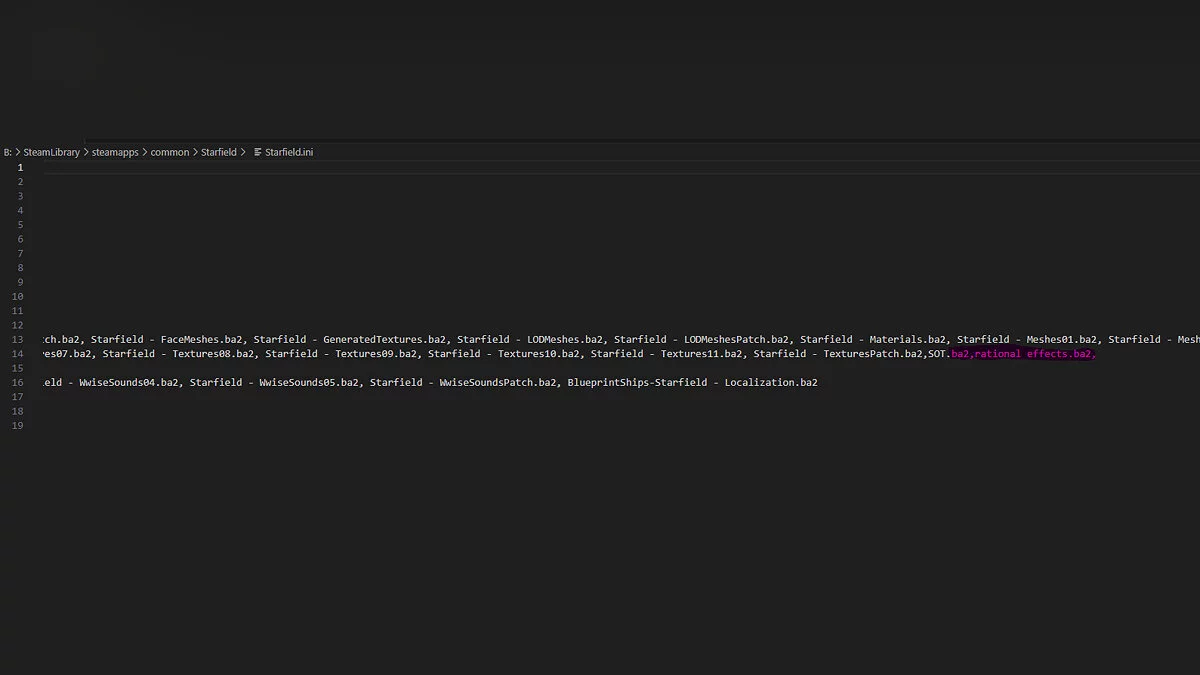
Task: Expand the SteamLibrary breadcrumb folder
Action: pyautogui.click(x=51, y=152)
